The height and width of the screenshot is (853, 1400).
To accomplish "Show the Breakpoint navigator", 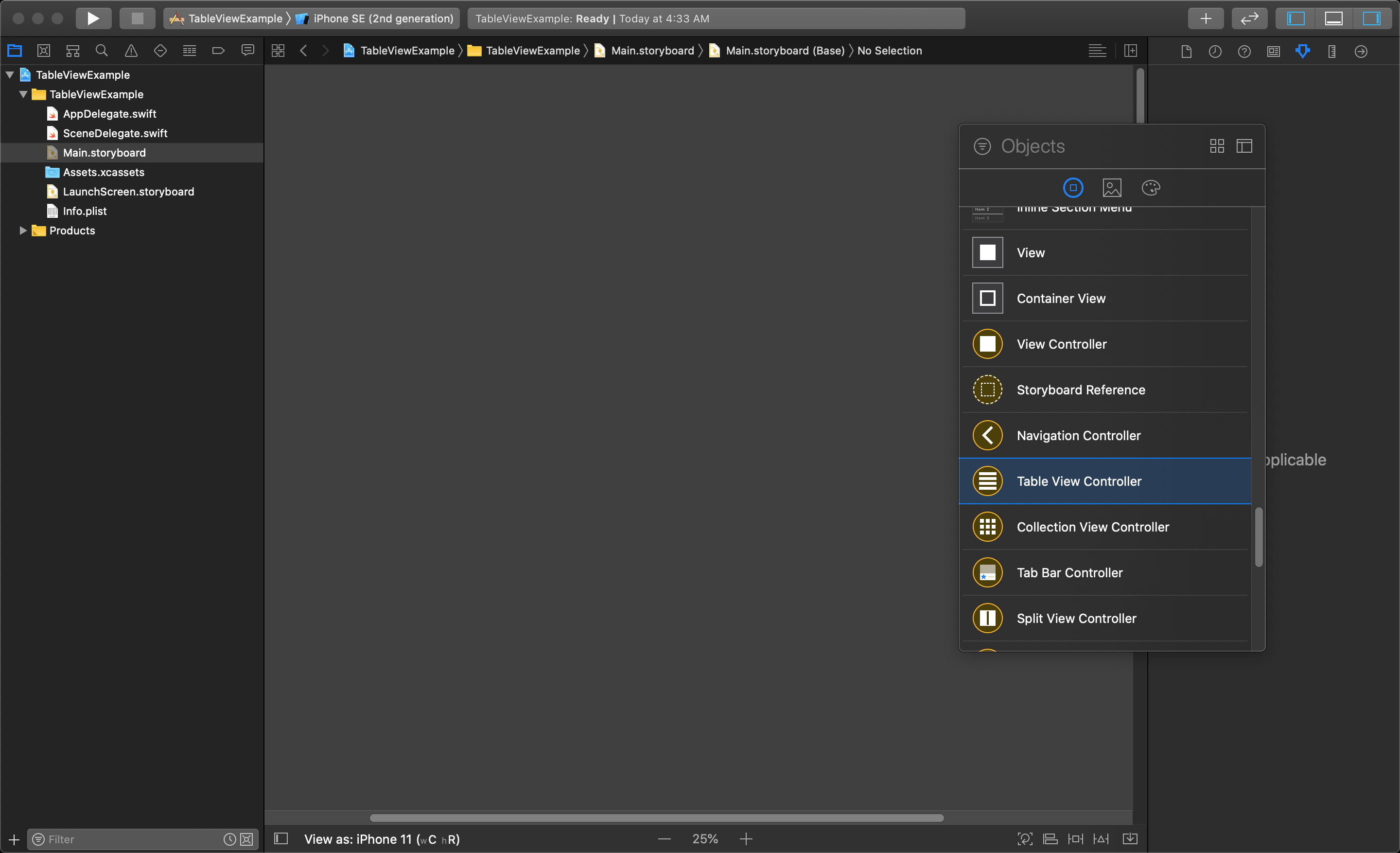I will [219, 51].
